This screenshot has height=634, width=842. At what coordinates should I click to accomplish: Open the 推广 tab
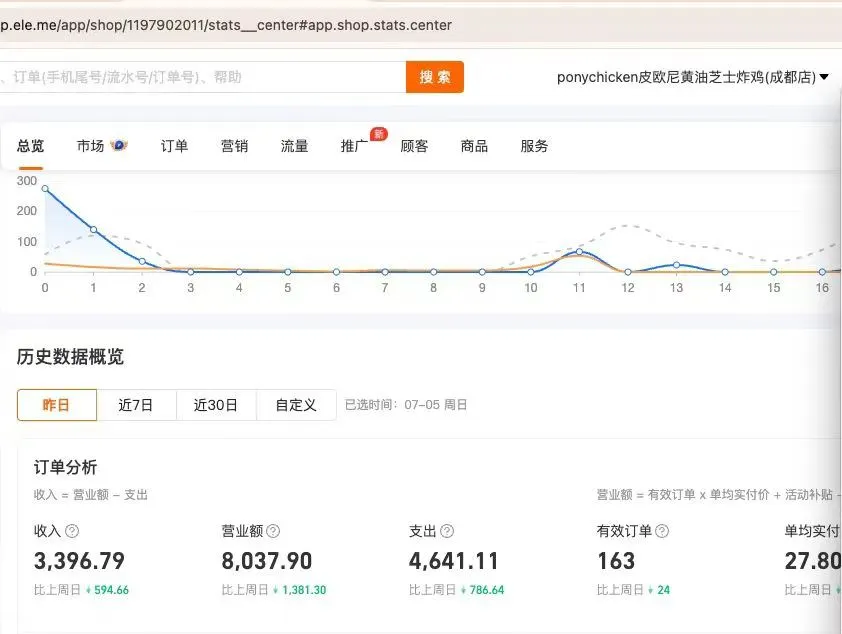pyautogui.click(x=354, y=146)
